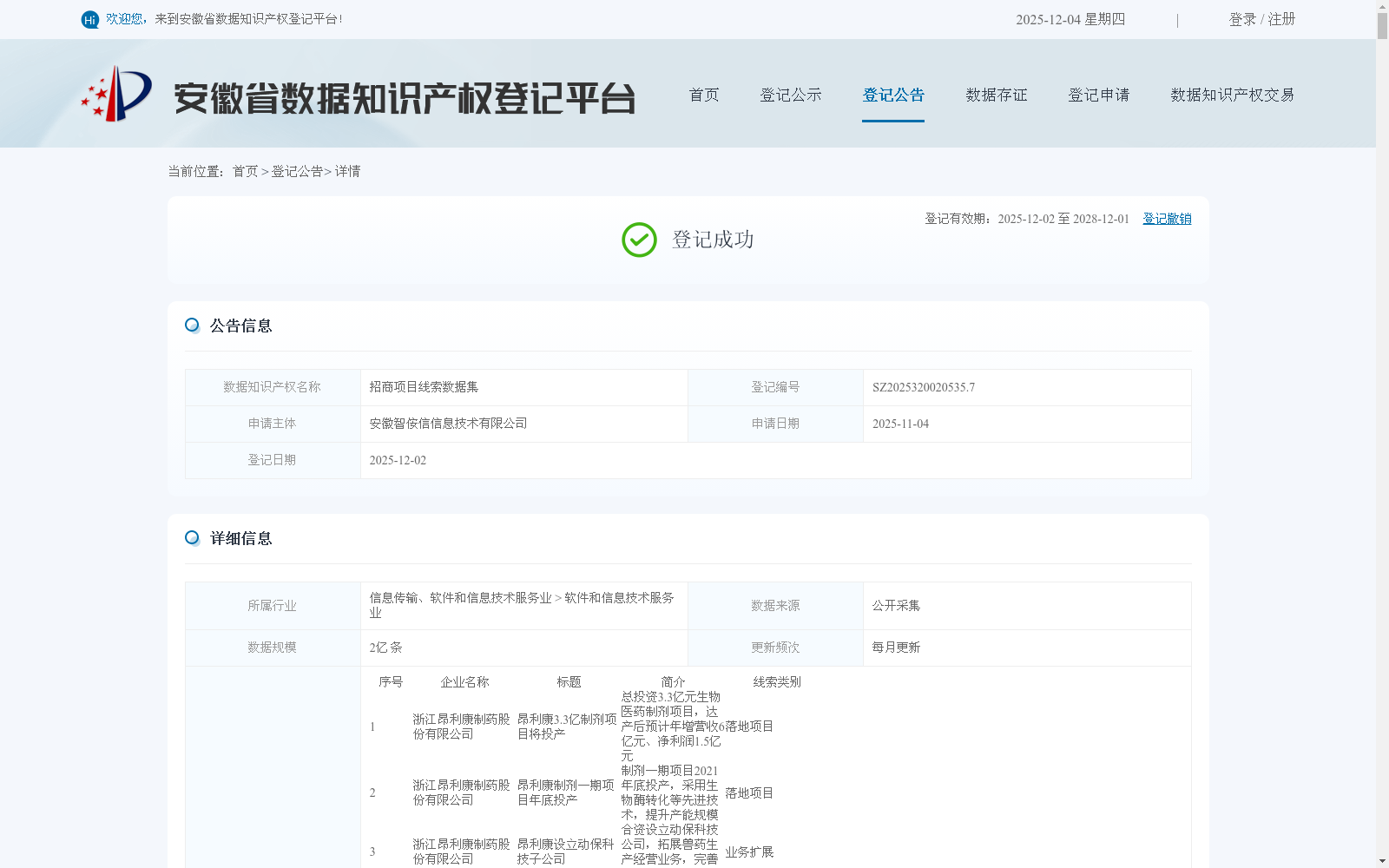Viewport: 1389px width, 868px height.
Task: Click the registration number SZ2025320020535.7
Action: click(924, 387)
